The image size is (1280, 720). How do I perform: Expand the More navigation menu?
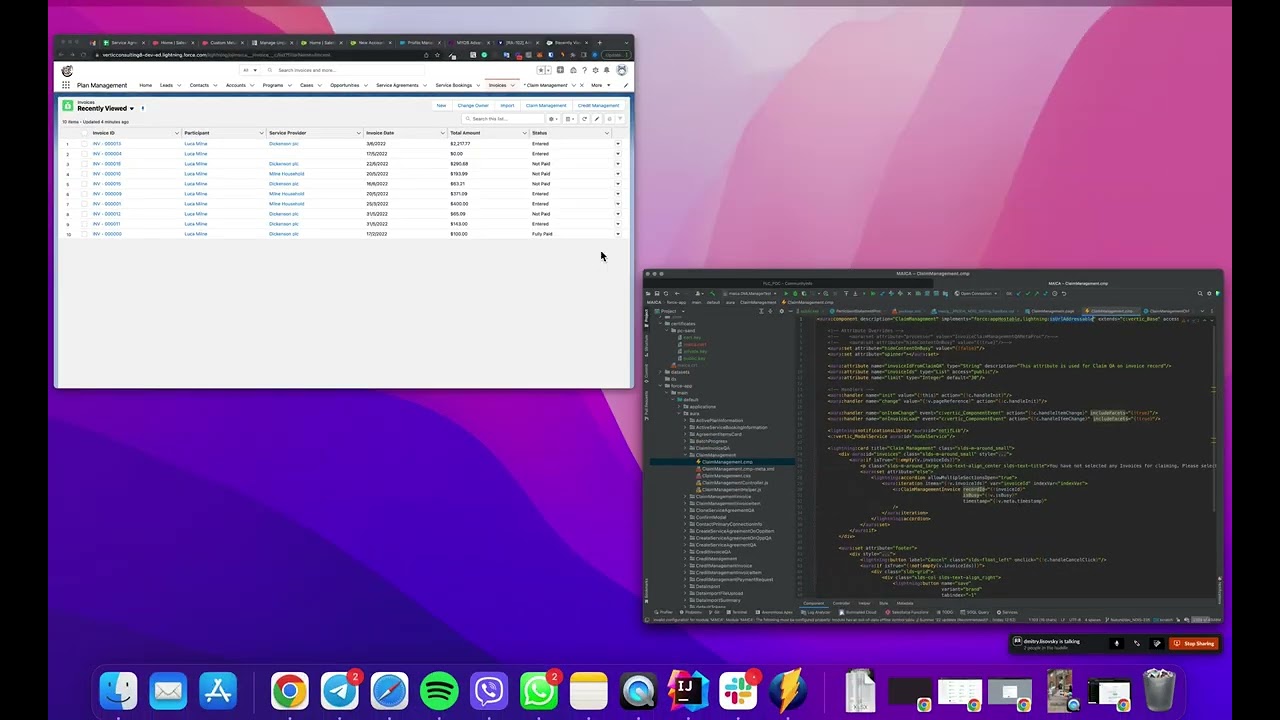click(599, 85)
